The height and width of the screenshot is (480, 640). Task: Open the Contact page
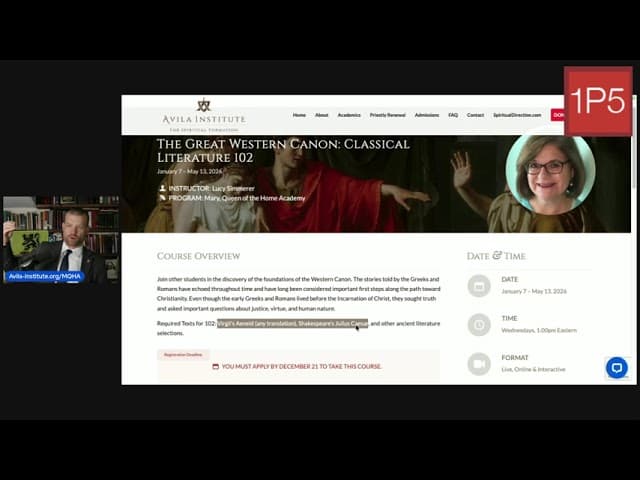[x=475, y=115]
